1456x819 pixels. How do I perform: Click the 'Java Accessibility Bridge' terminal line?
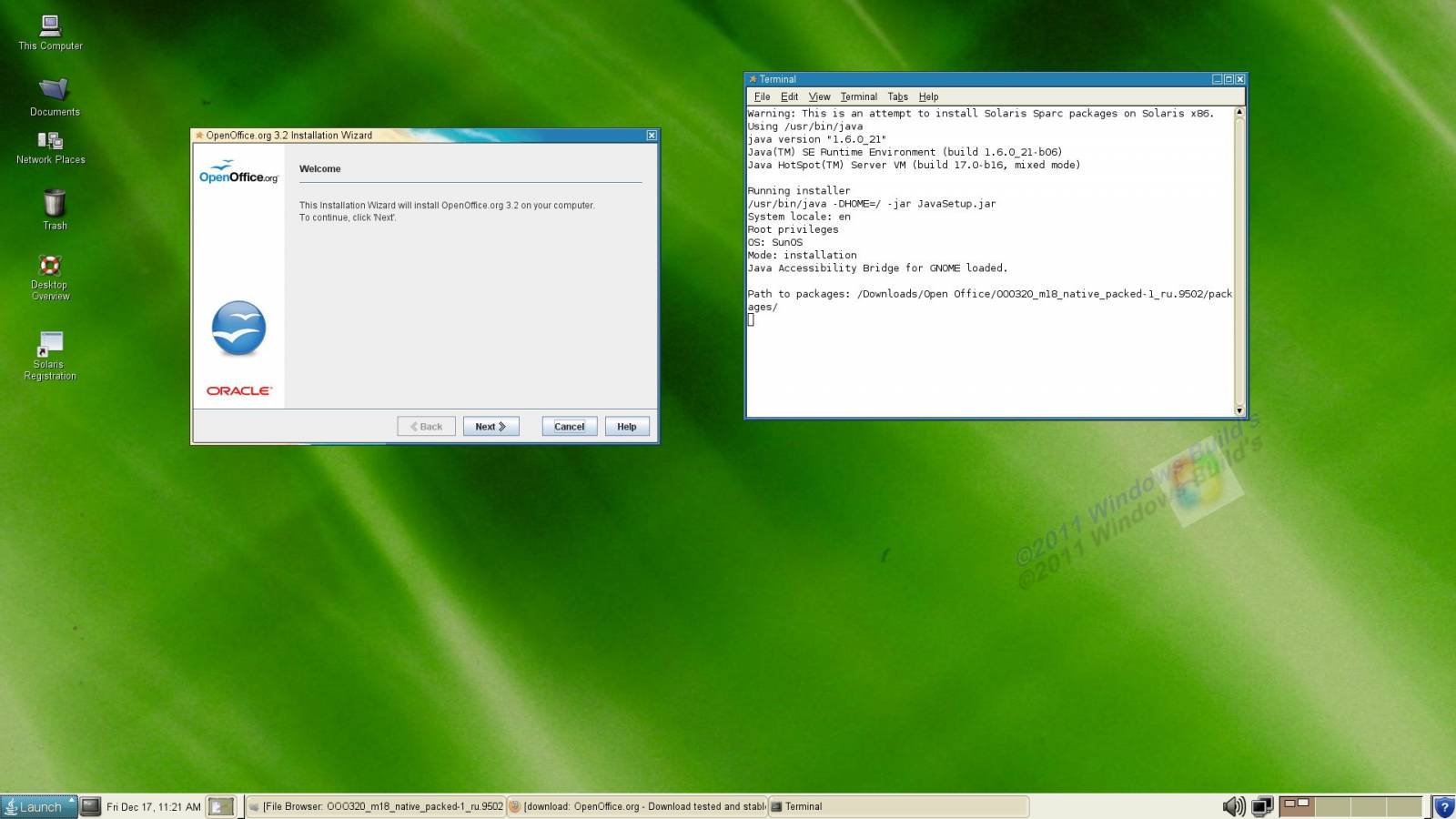tap(877, 268)
